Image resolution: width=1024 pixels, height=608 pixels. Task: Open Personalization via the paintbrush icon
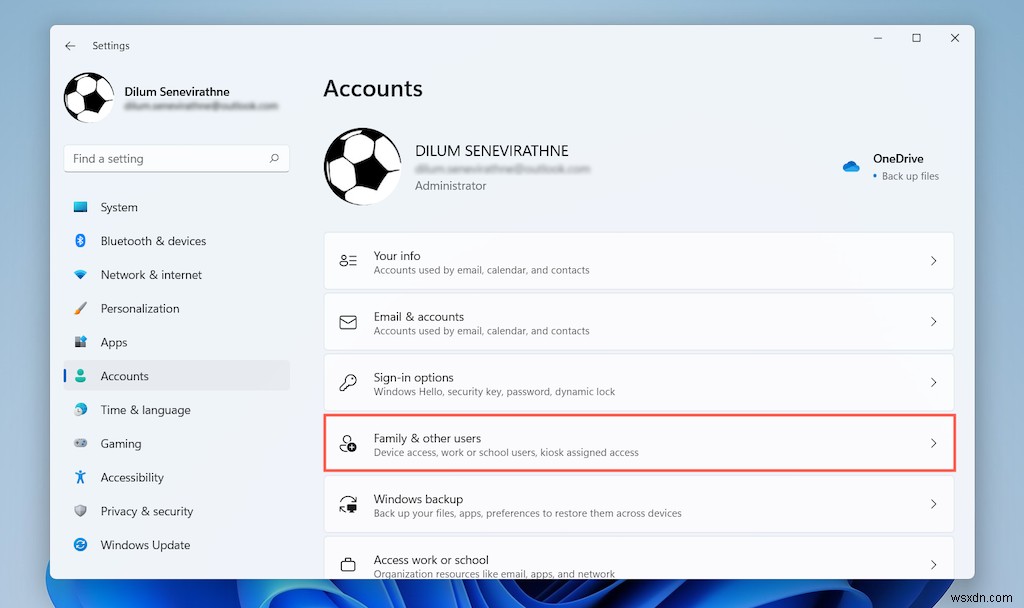(80, 308)
